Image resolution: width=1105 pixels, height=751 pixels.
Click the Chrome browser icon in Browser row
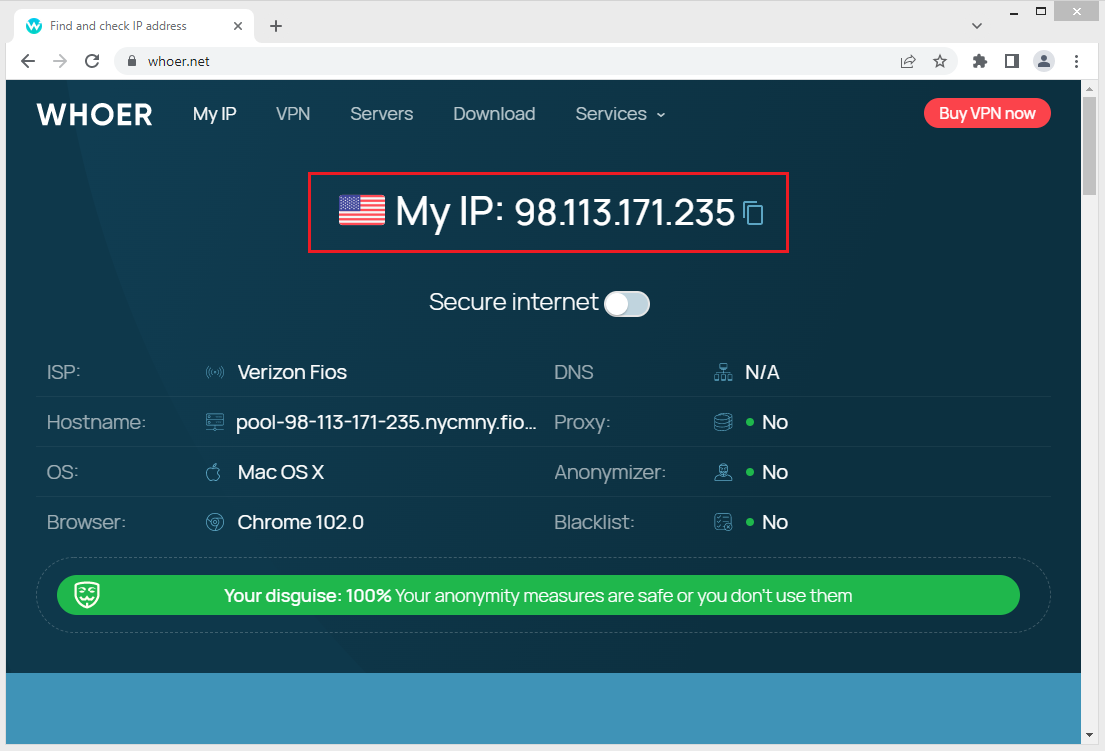click(215, 522)
